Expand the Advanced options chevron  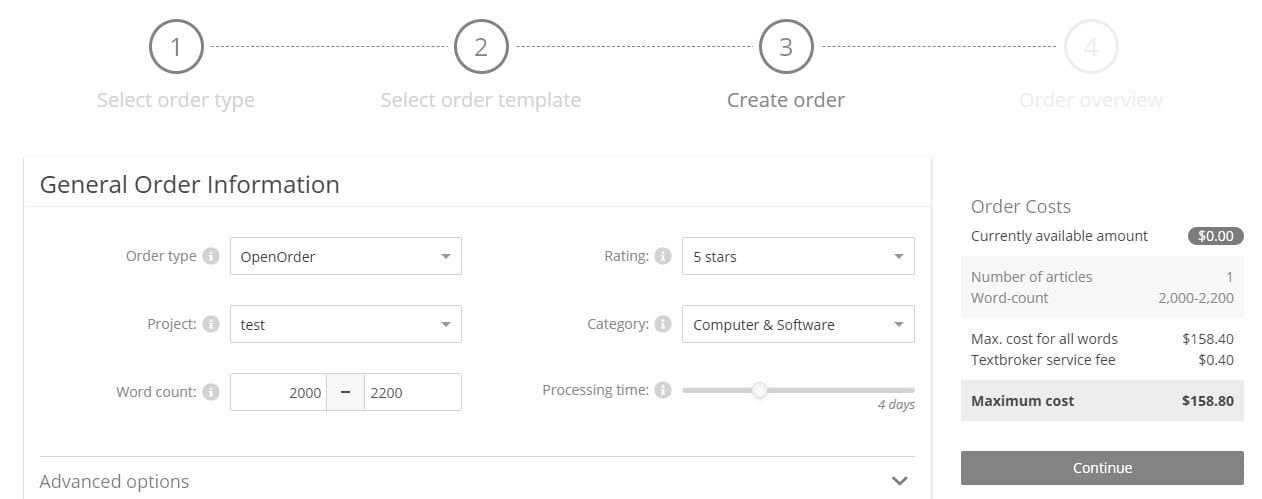tap(900, 481)
